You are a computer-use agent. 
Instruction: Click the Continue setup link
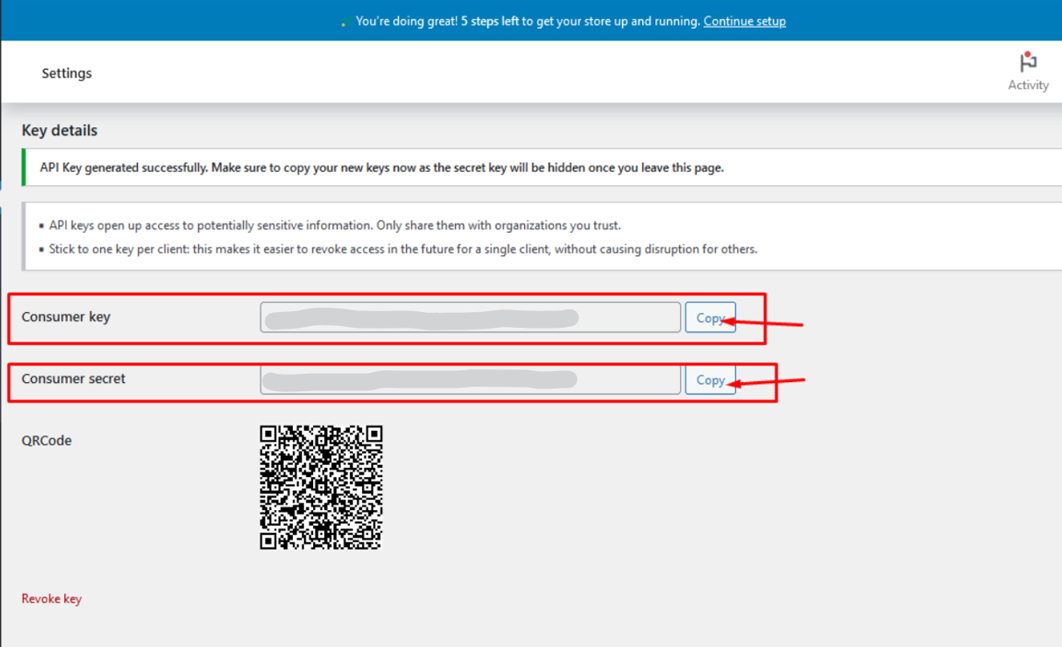[x=744, y=21]
